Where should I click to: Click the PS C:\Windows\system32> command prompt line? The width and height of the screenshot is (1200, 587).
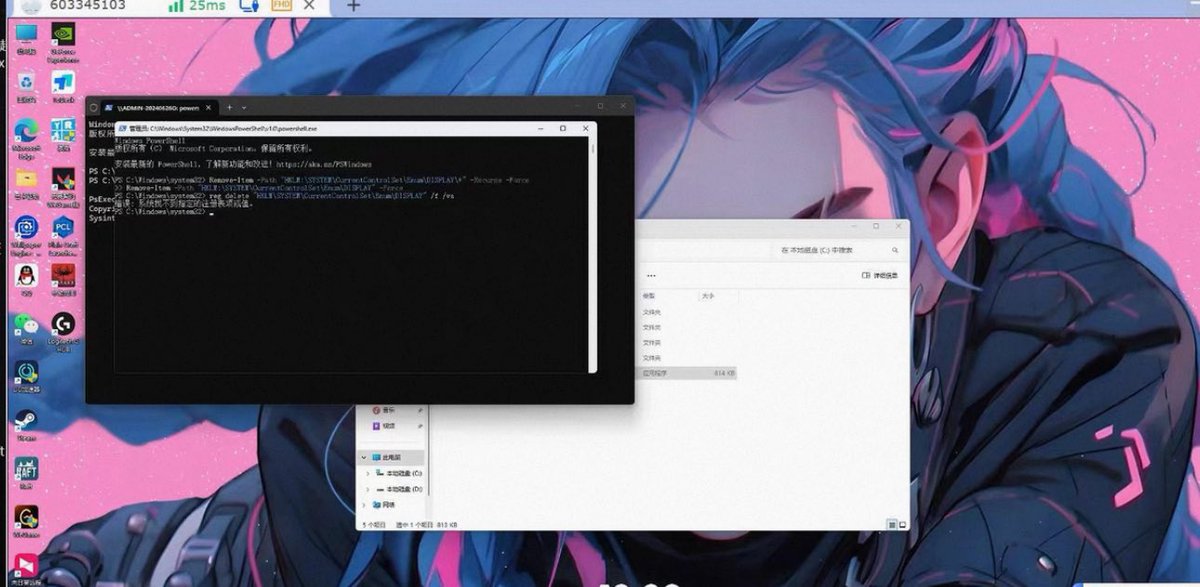pyautogui.click(x=164, y=212)
